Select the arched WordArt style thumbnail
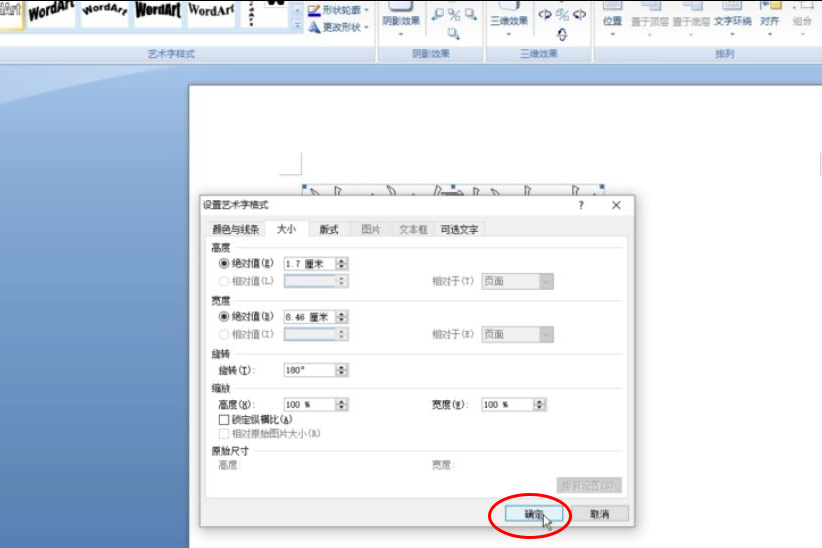 click(x=105, y=12)
